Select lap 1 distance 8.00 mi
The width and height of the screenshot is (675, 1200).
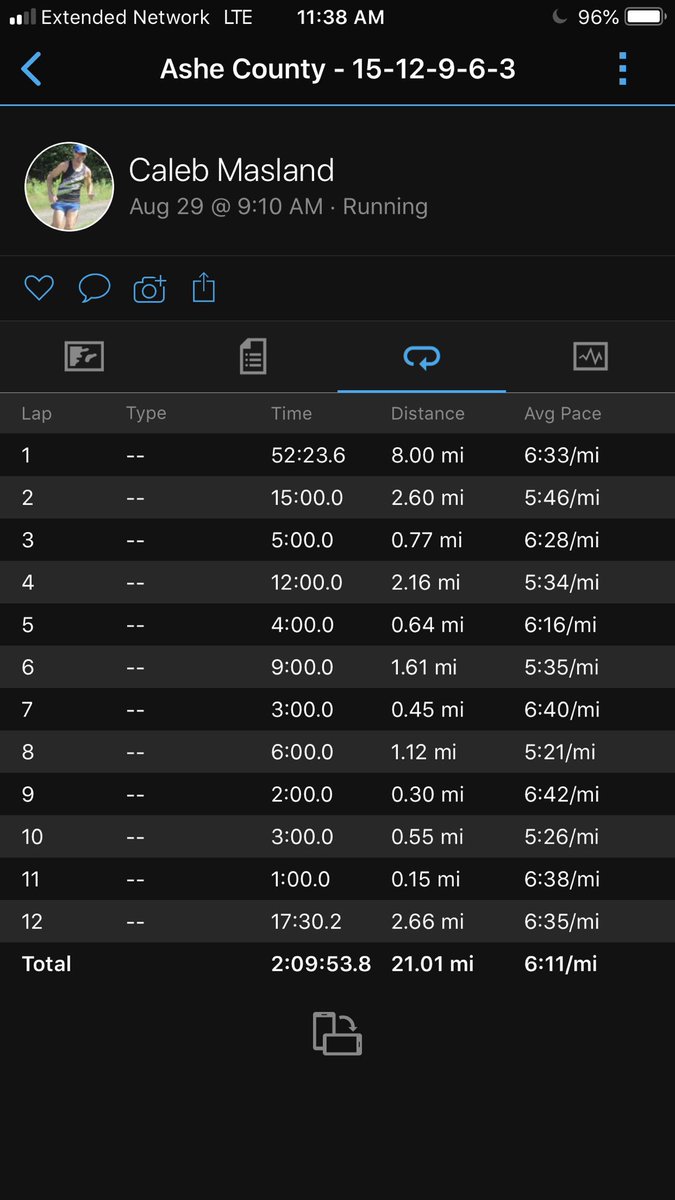pos(427,455)
